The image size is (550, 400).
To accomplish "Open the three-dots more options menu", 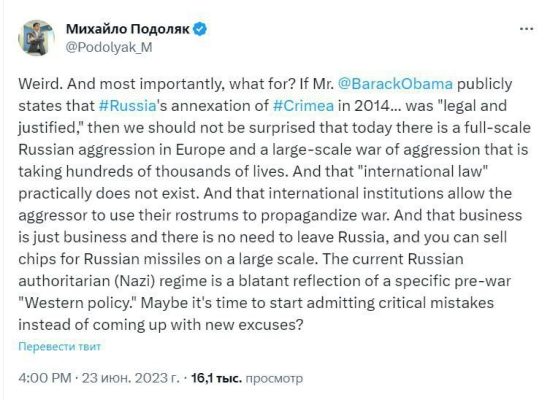I will 526,29.
